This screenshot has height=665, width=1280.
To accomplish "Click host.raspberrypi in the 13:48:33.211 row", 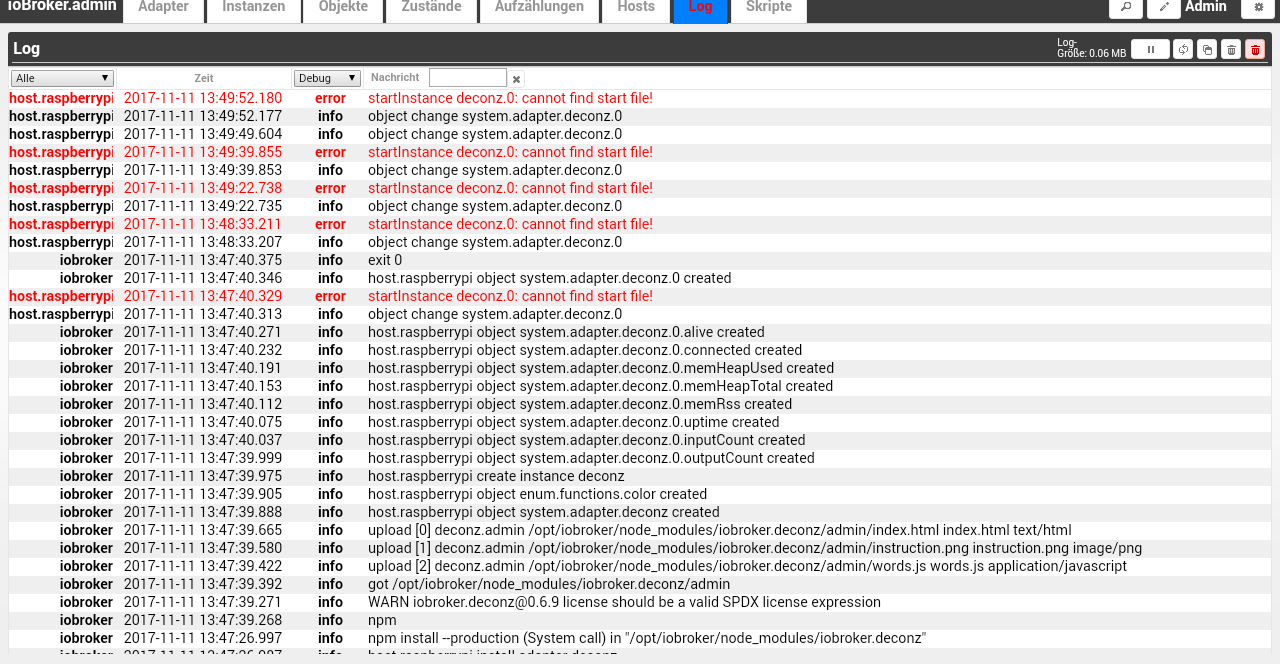I will pos(61,224).
